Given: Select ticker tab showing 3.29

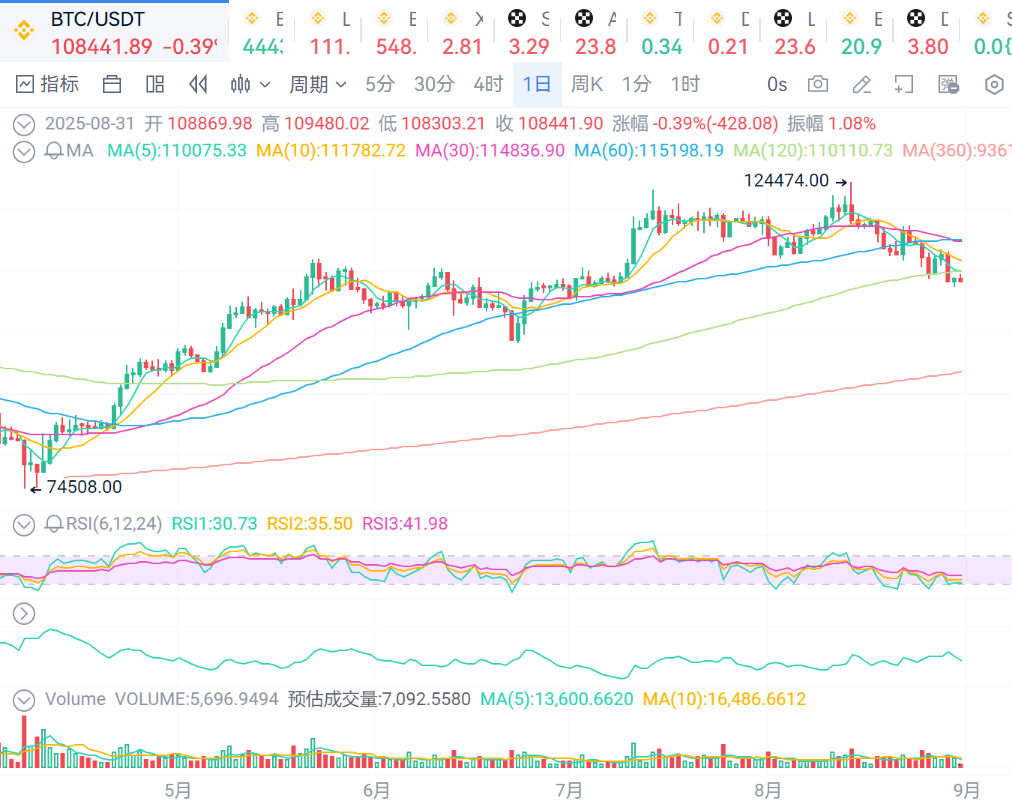Looking at the screenshot, I should 529,32.
